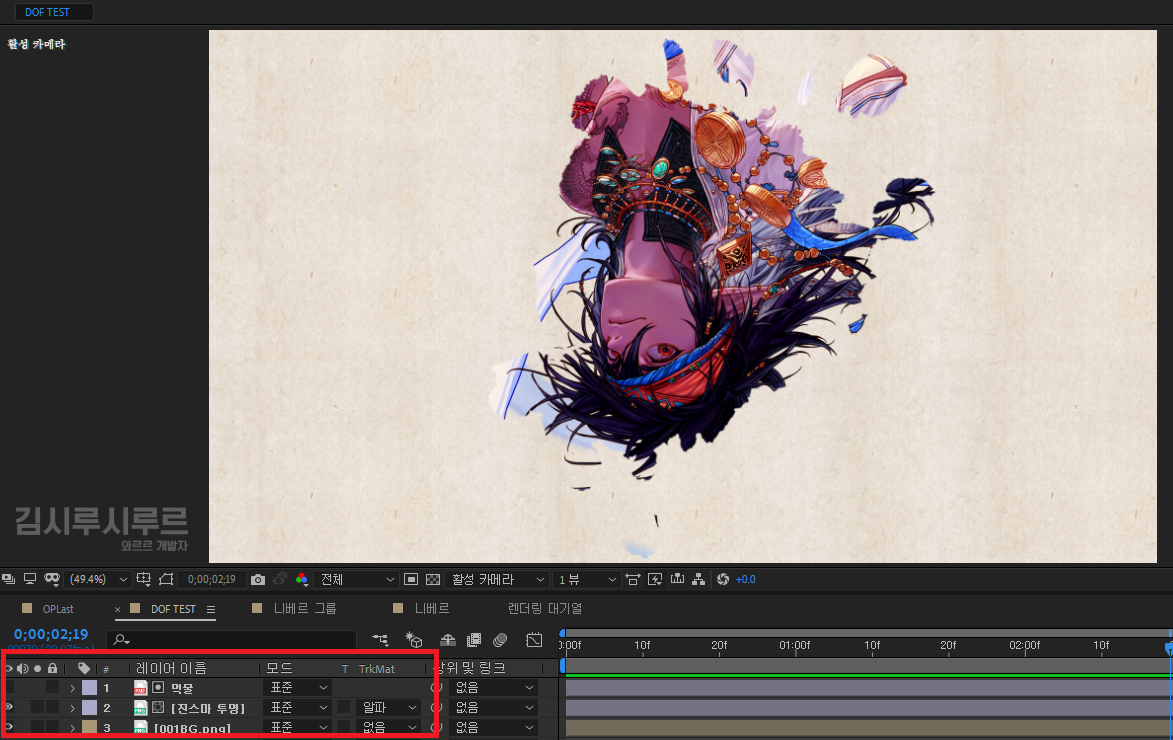The image size is (1173, 740).
Task: Toggle mask and shape path visibility icon
Action: click(x=166, y=579)
